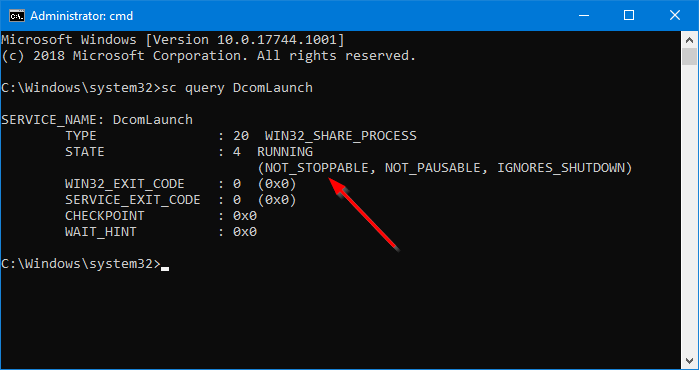
Task: Click the Windows version line at top
Action: point(173,40)
